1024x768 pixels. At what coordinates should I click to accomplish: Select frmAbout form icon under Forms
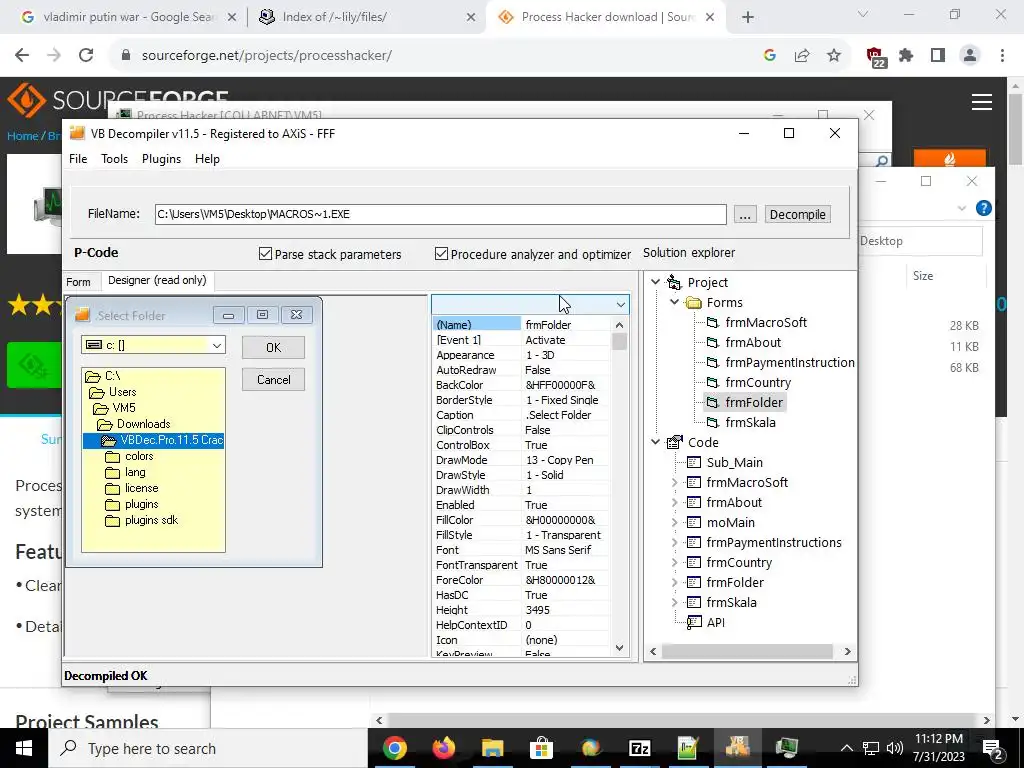pyautogui.click(x=712, y=343)
